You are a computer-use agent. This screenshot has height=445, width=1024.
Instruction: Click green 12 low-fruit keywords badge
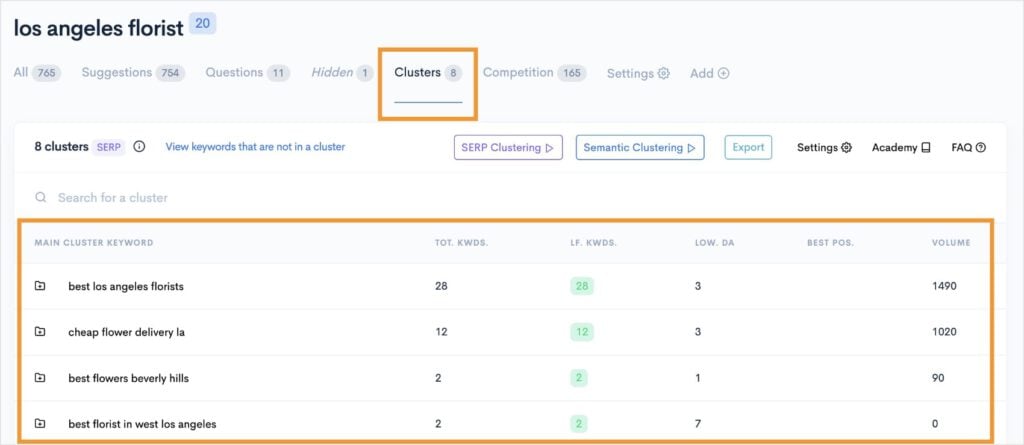(x=582, y=332)
